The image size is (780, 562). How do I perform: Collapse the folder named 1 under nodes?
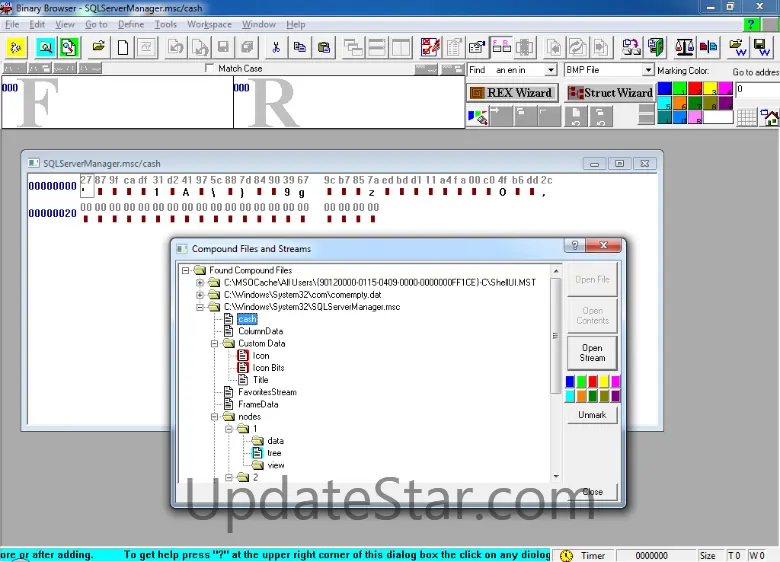[x=229, y=429]
